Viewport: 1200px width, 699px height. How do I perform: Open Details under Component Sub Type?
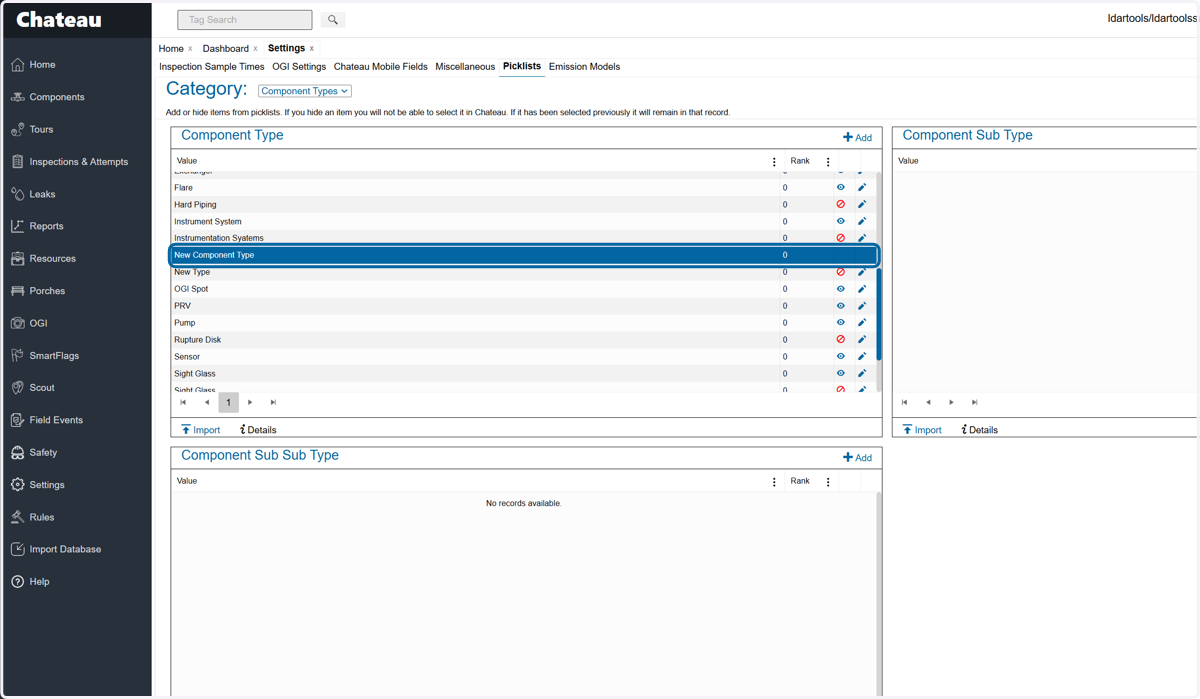(979, 430)
